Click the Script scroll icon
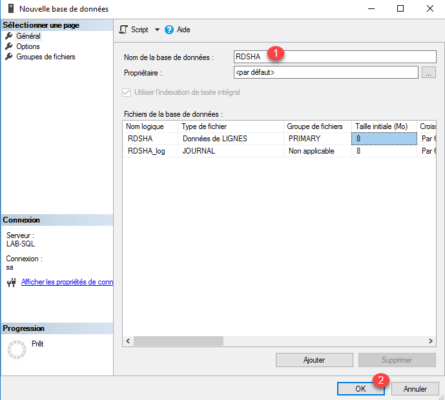The width and height of the screenshot is (445, 400). (x=123, y=30)
